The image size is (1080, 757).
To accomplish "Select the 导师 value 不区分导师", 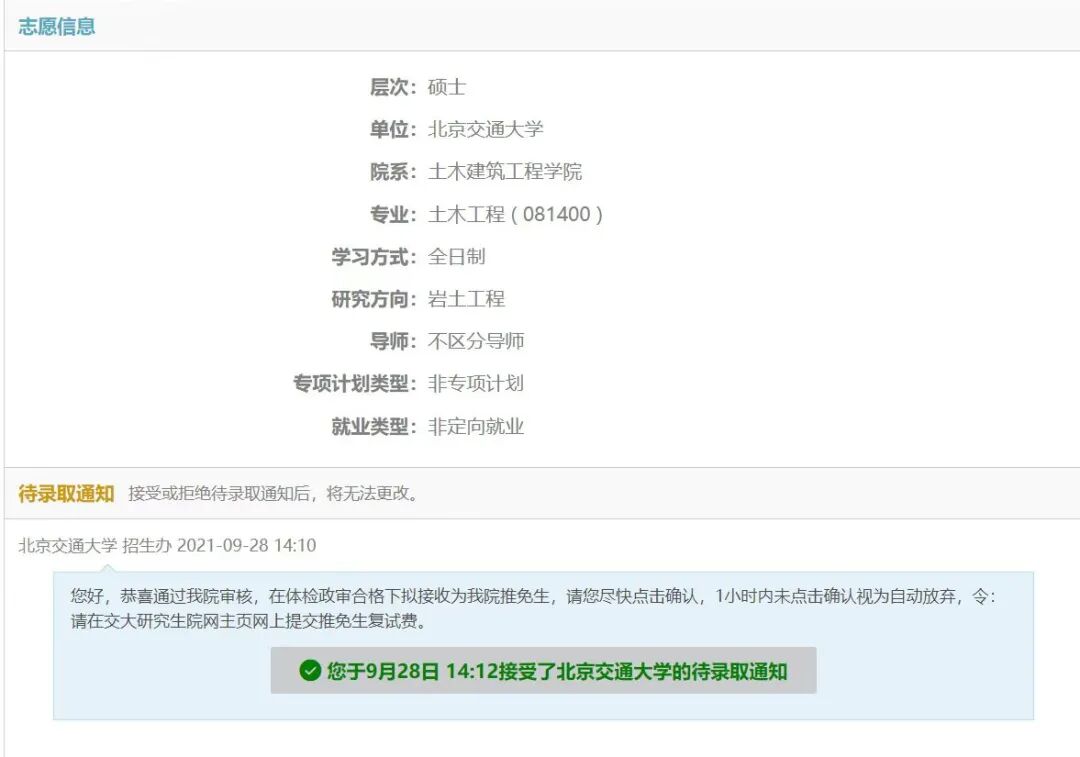I will tap(476, 341).
